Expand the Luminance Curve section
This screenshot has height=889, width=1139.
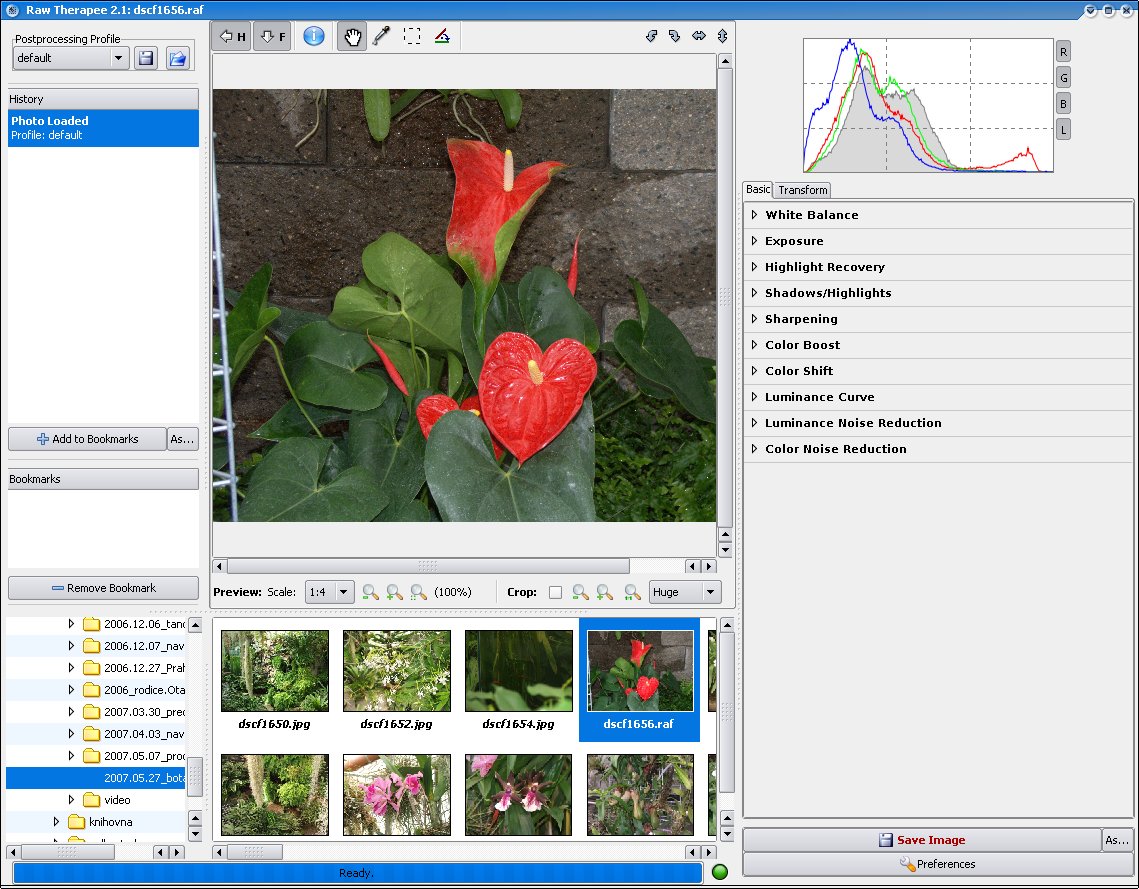(819, 397)
